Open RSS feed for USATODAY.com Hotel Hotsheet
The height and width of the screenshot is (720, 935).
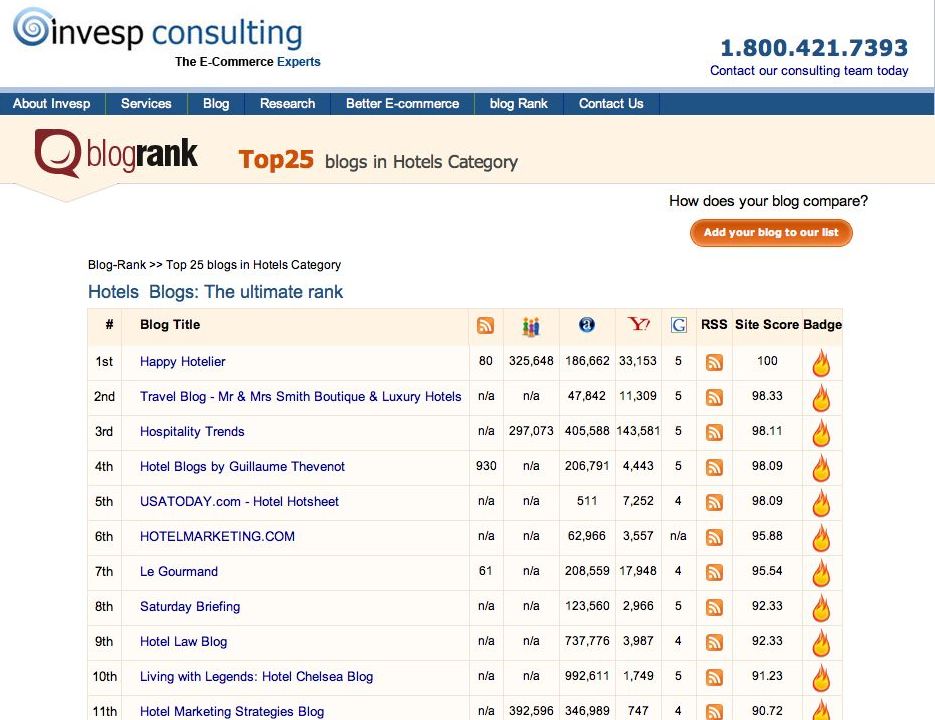click(x=714, y=502)
